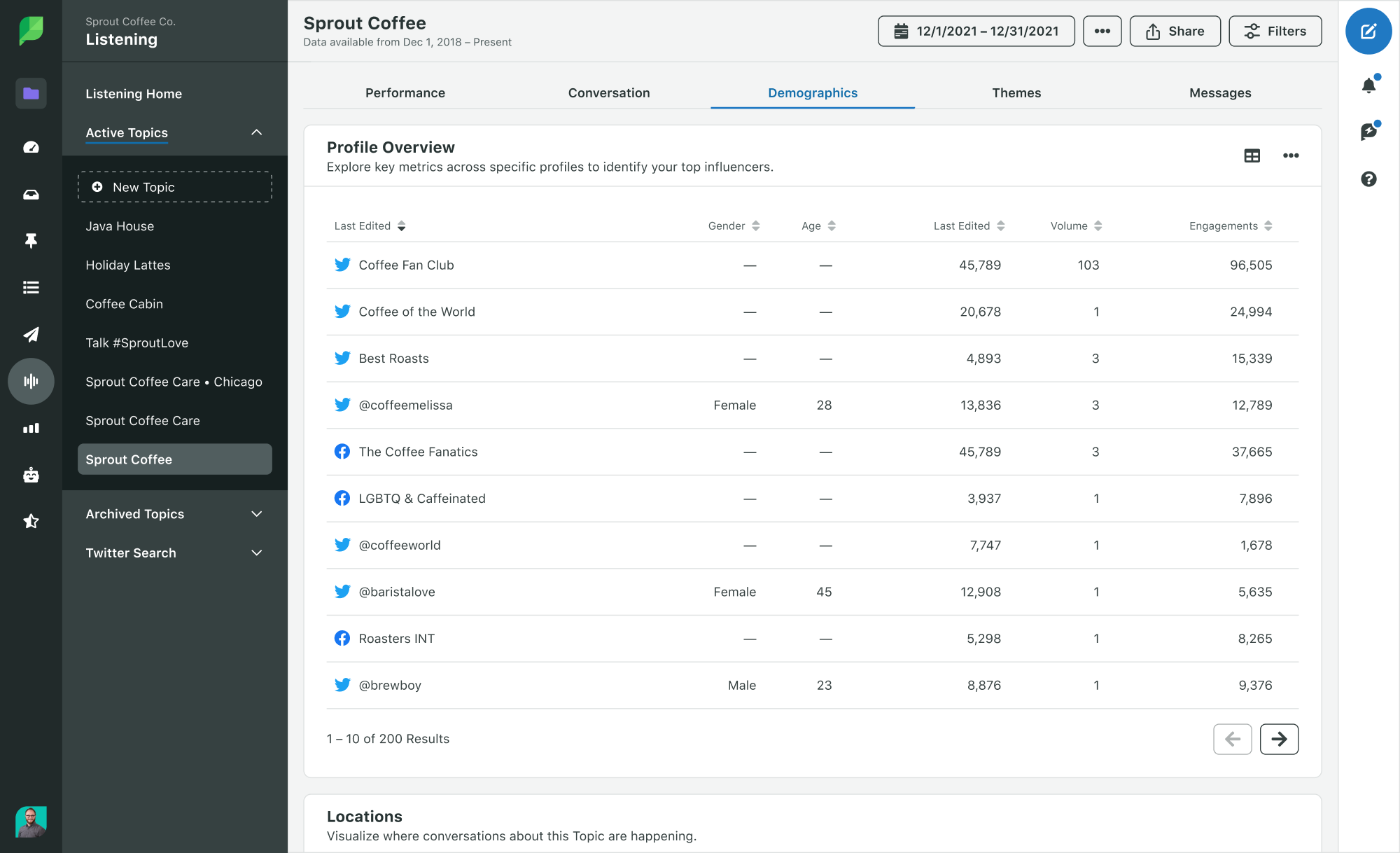Viewport: 1400px width, 853px height.
Task: Sort results by Gender column
Action: [x=733, y=225]
